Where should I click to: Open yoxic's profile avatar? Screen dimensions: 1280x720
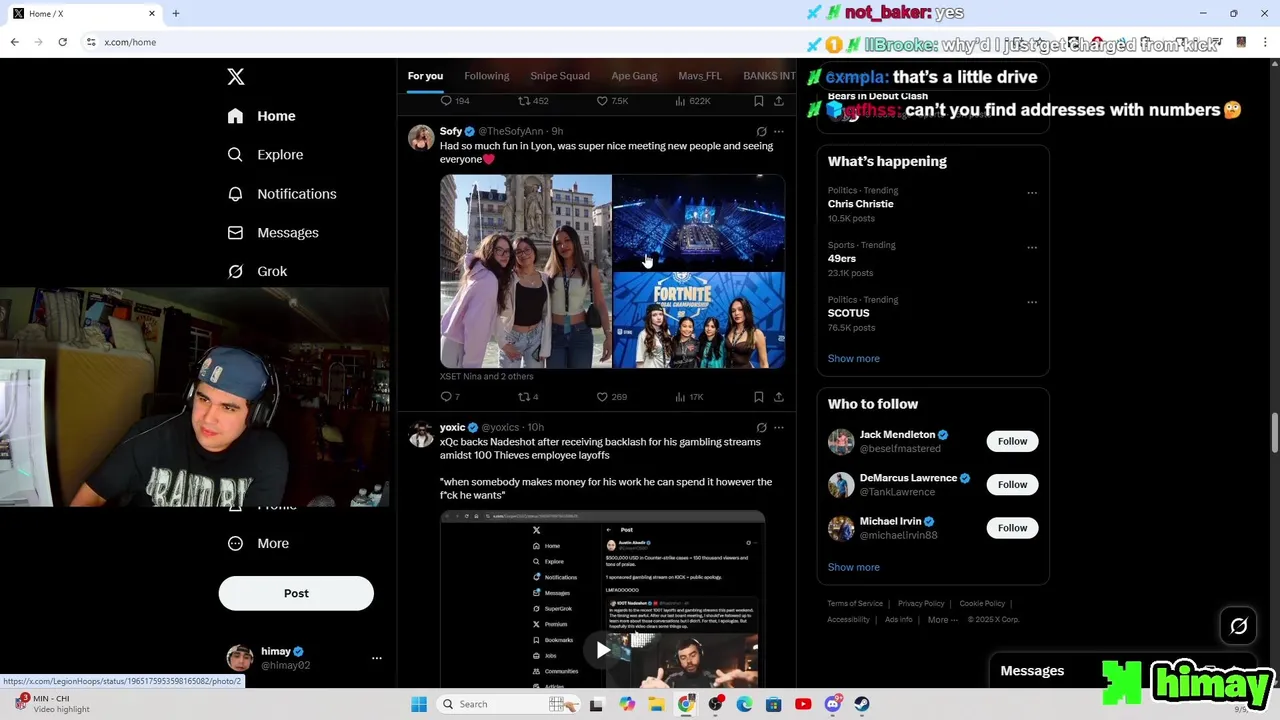pyautogui.click(x=421, y=433)
